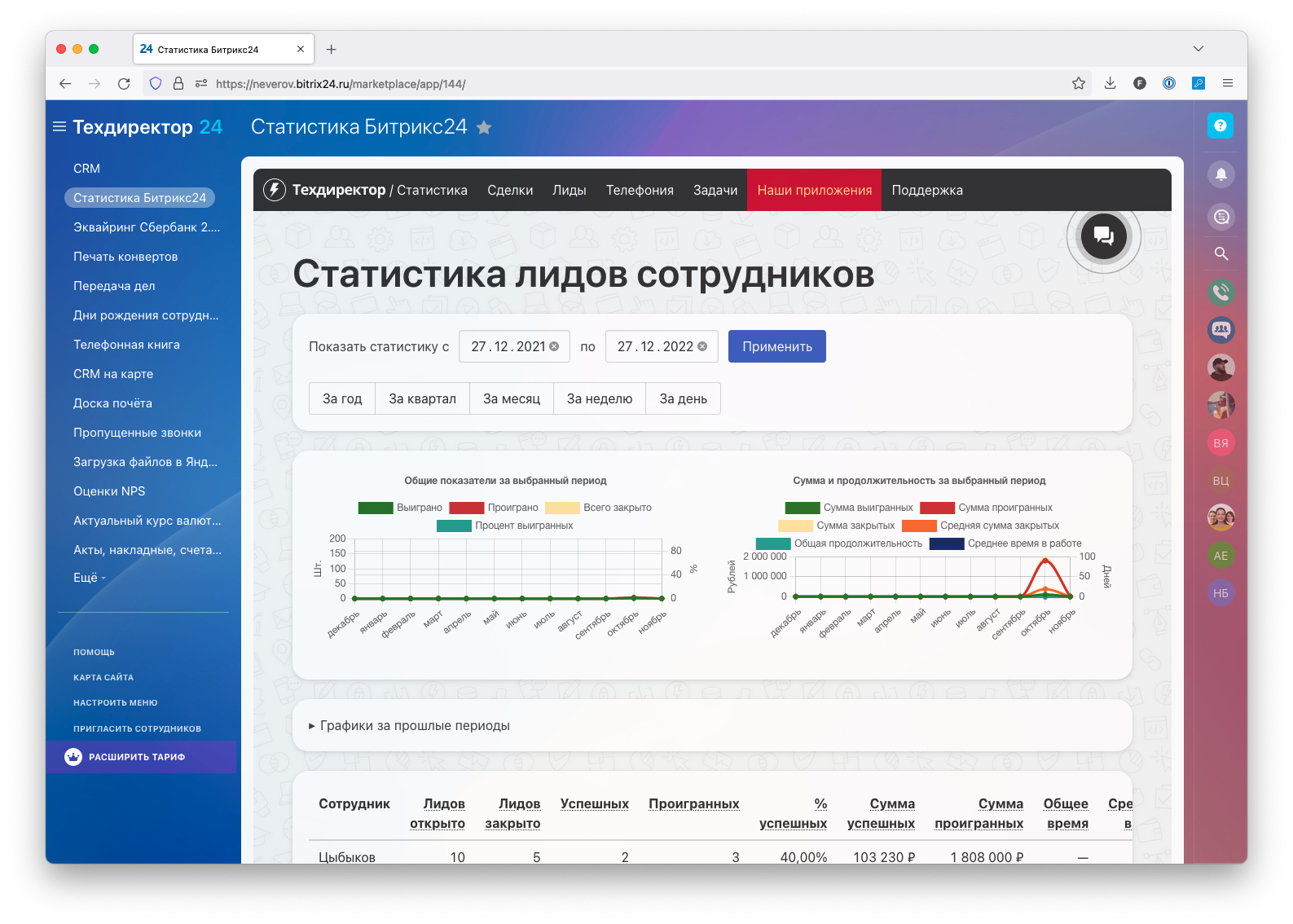The height and width of the screenshot is (924, 1293).
Task: Open browser downloads
Action: [x=1110, y=83]
